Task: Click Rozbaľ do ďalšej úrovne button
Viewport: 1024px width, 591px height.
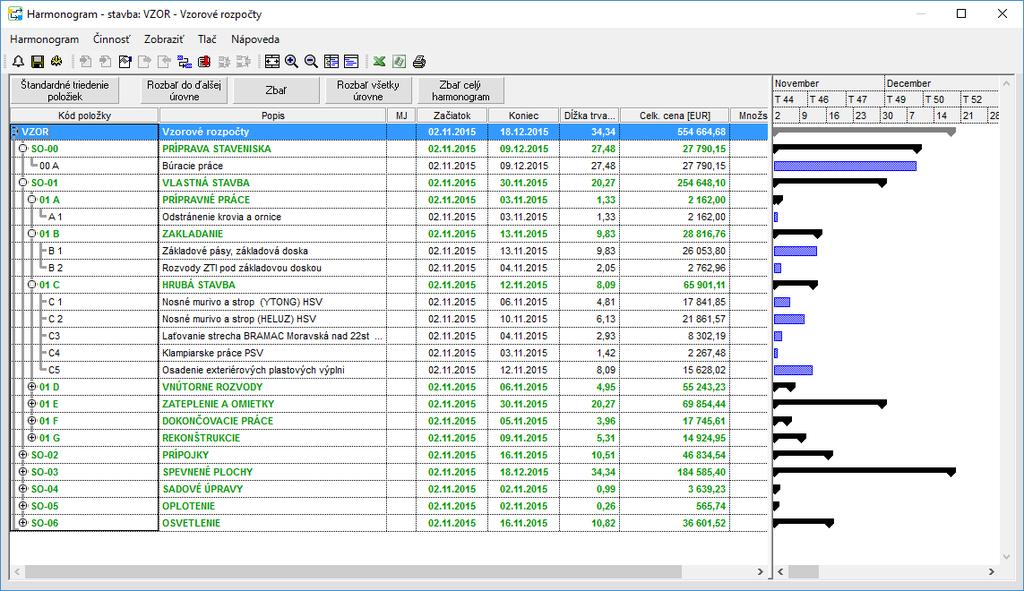Action: pos(184,90)
